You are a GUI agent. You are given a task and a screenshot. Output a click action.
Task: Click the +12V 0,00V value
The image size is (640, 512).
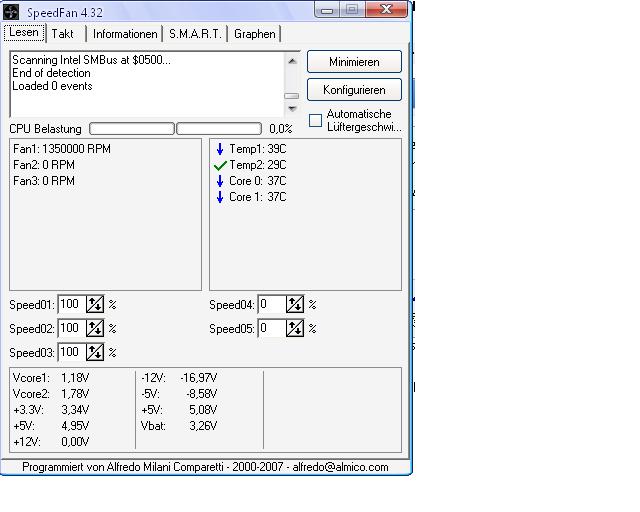point(75,442)
